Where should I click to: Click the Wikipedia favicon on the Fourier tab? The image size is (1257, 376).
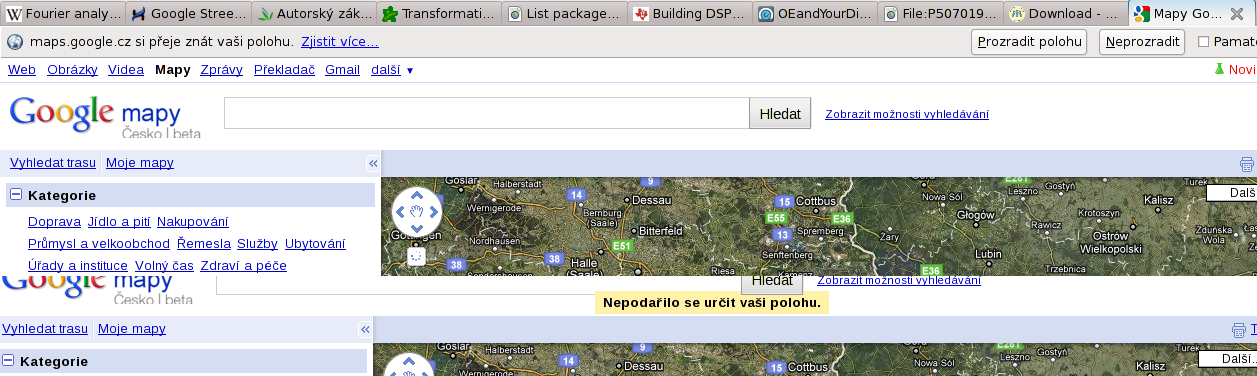pyautogui.click(x=14, y=14)
